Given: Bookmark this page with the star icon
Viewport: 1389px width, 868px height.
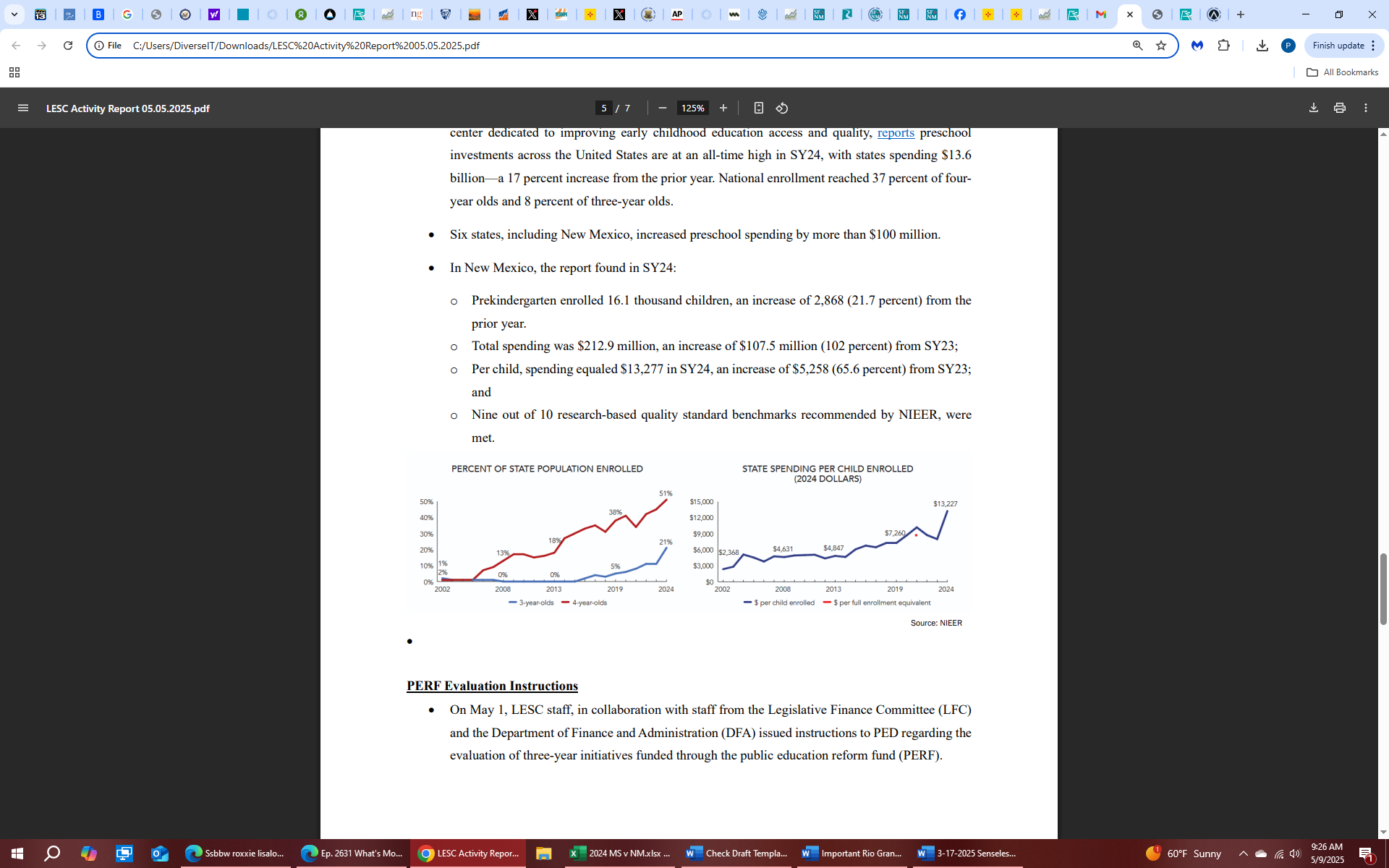Looking at the screenshot, I should [1161, 46].
